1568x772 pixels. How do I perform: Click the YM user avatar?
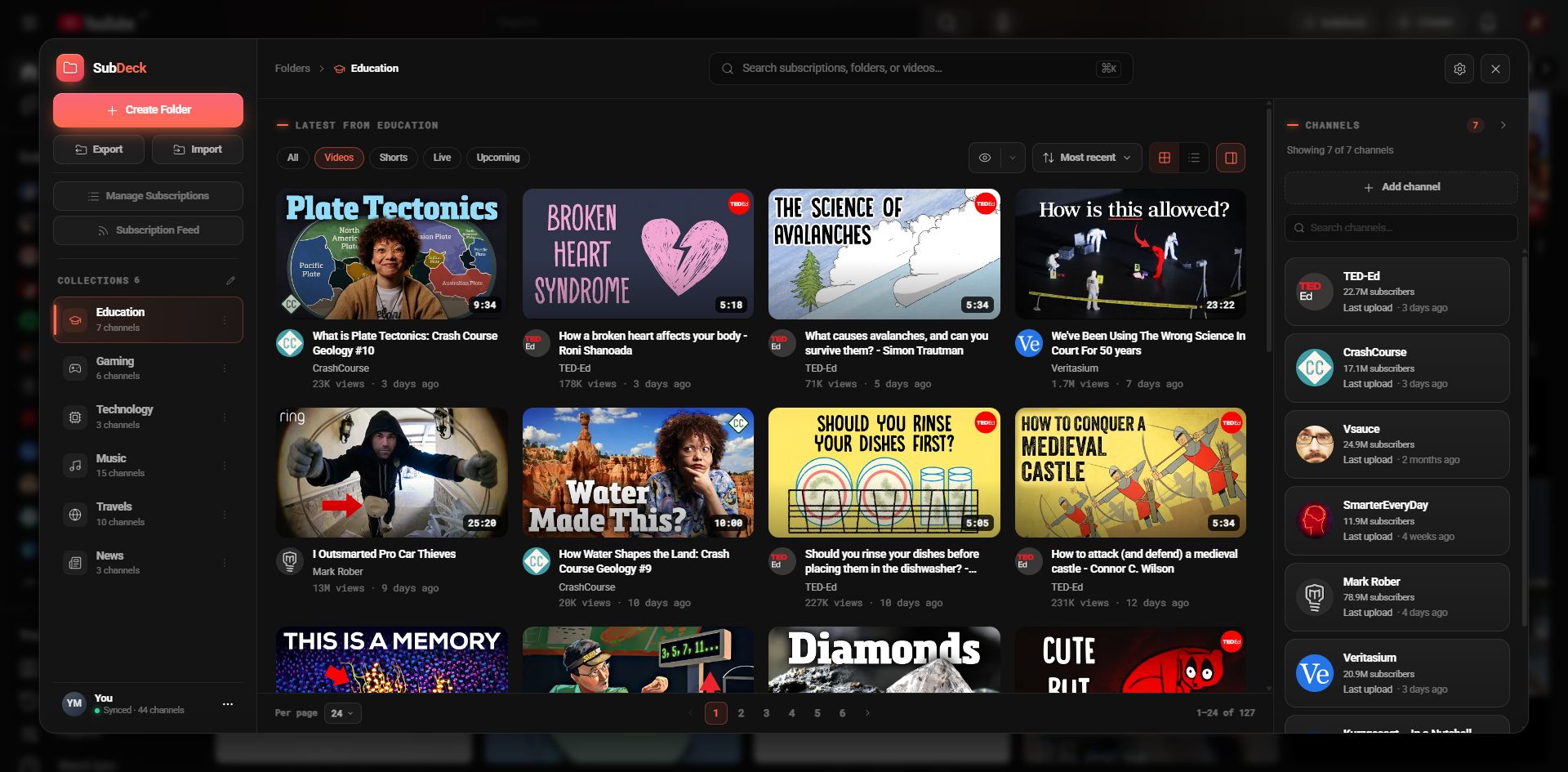coord(74,703)
